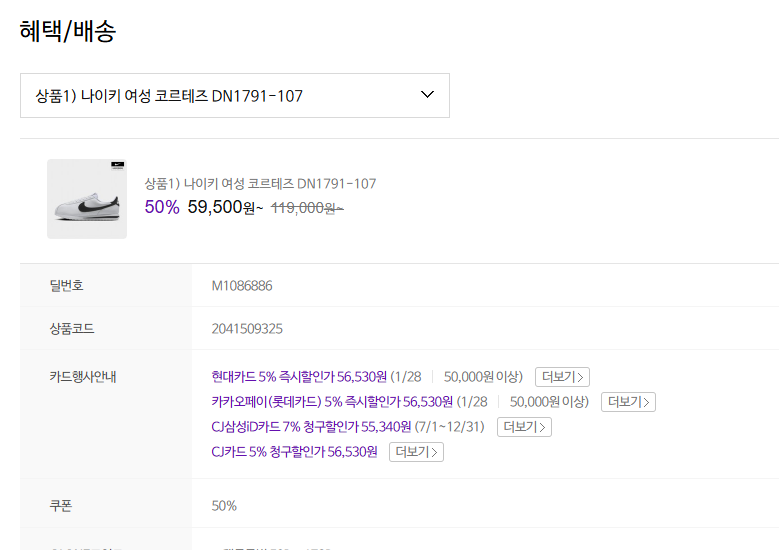779x550 pixels.
Task: Click the Nike logo badge on the product image
Action: point(115,167)
